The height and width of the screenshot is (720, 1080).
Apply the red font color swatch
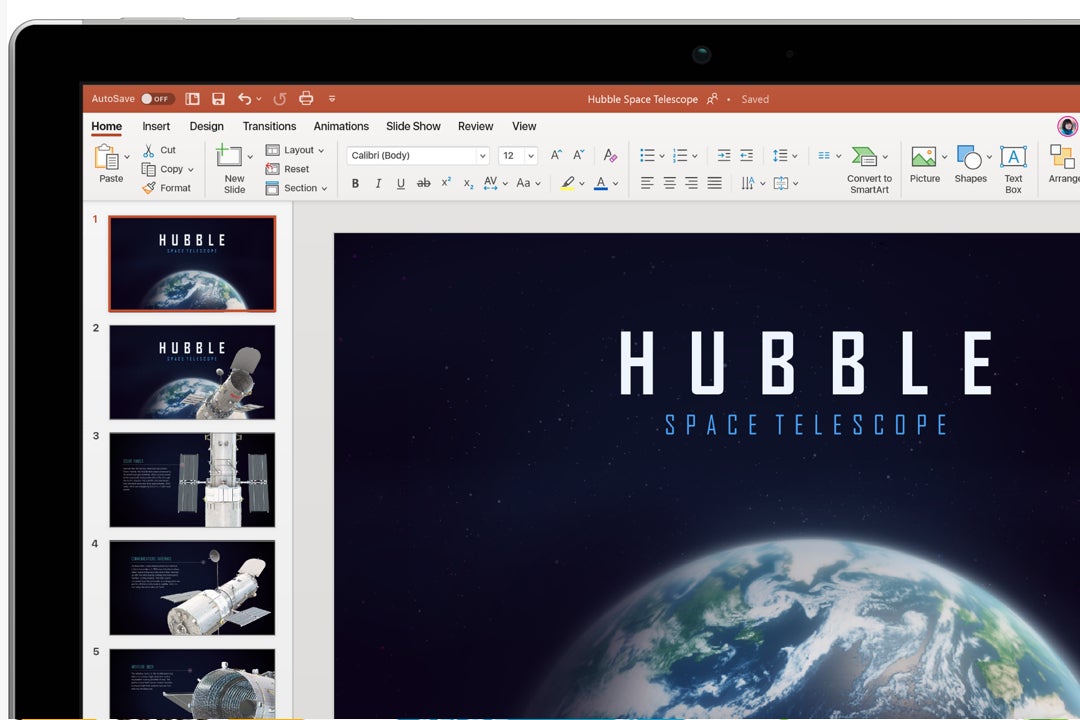(600, 184)
